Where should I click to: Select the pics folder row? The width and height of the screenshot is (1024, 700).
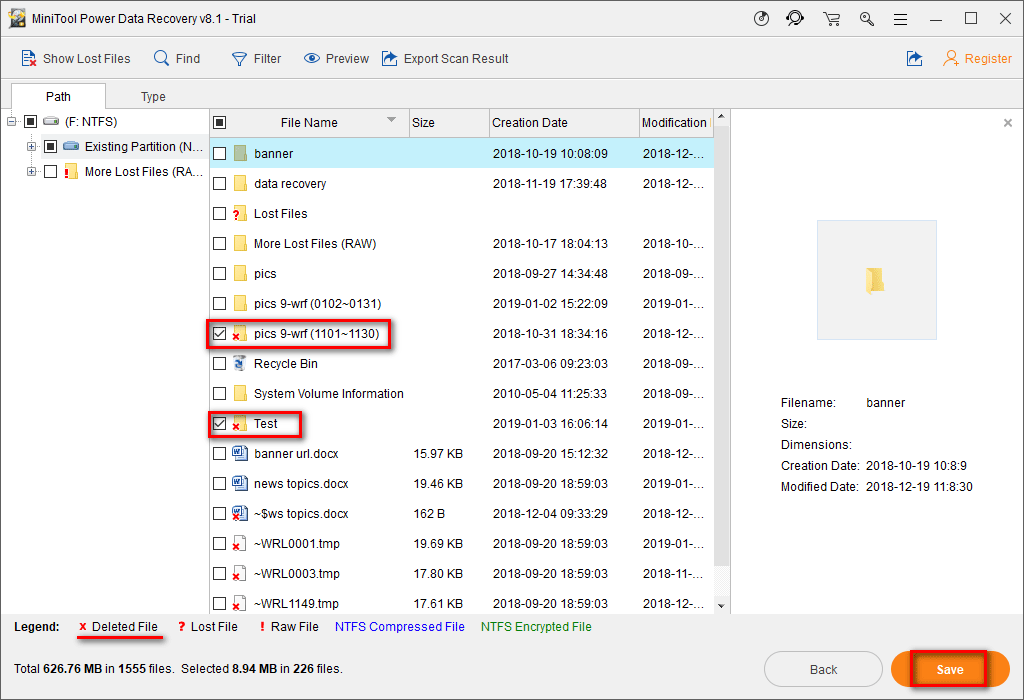[462, 274]
